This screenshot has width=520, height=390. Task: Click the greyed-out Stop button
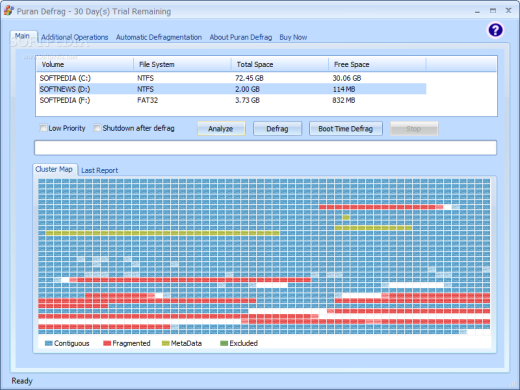[x=414, y=129]
